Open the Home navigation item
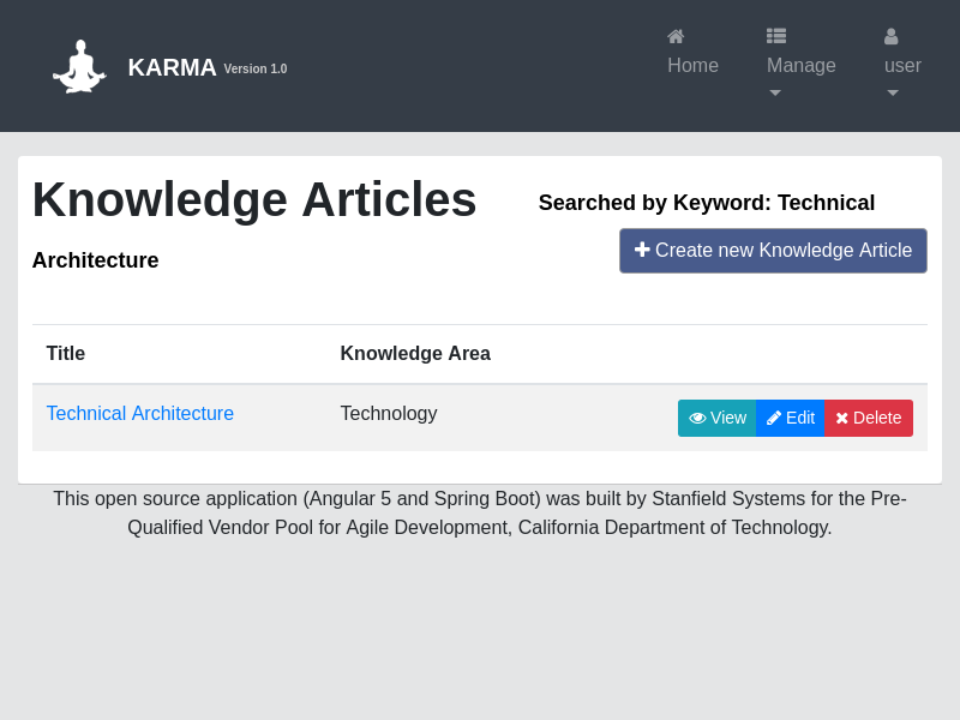Viewport: 960px width, 720px height. click(x=693, y=65)
